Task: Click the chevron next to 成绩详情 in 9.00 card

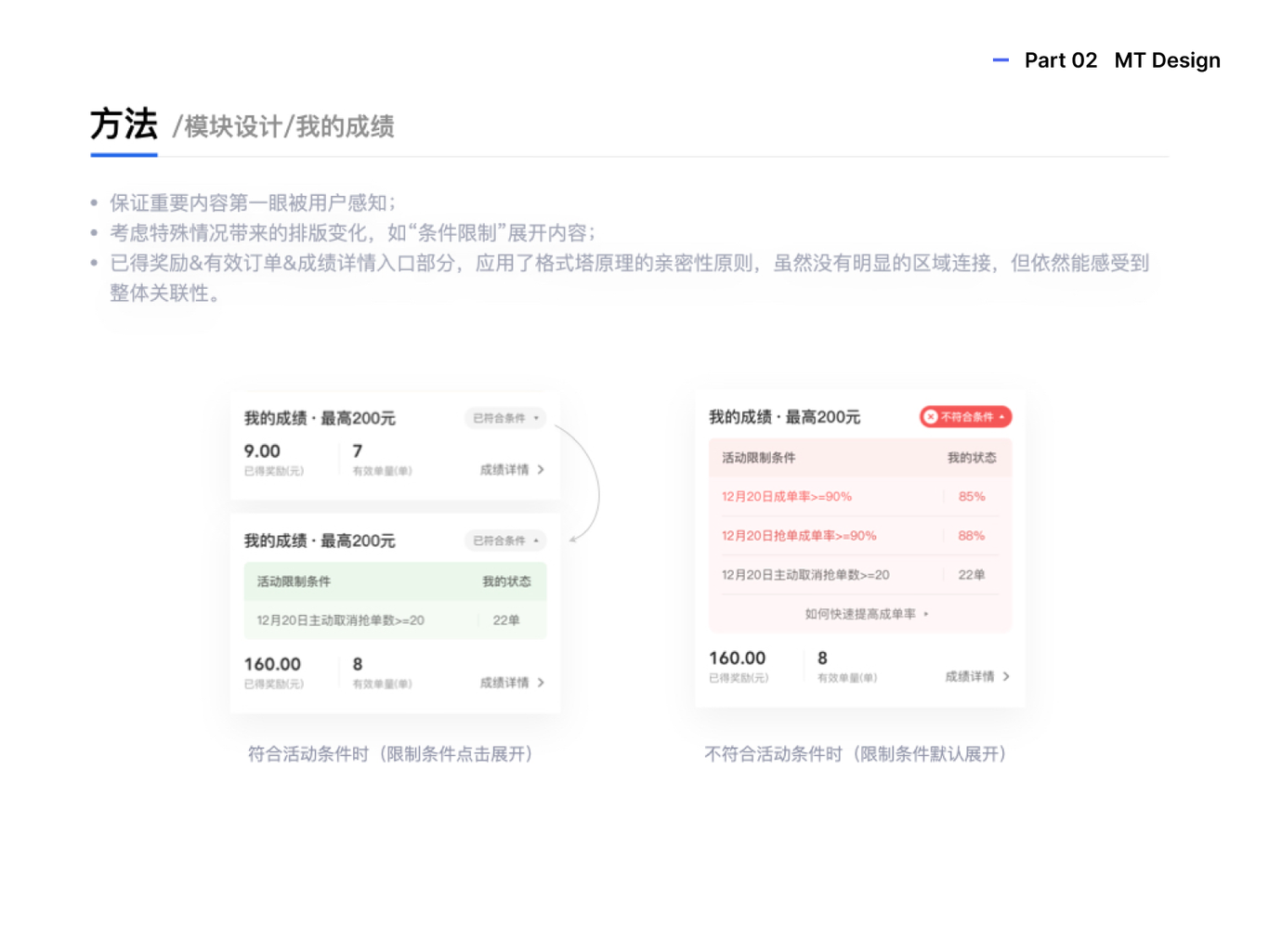Action: [x=541, y=470]
